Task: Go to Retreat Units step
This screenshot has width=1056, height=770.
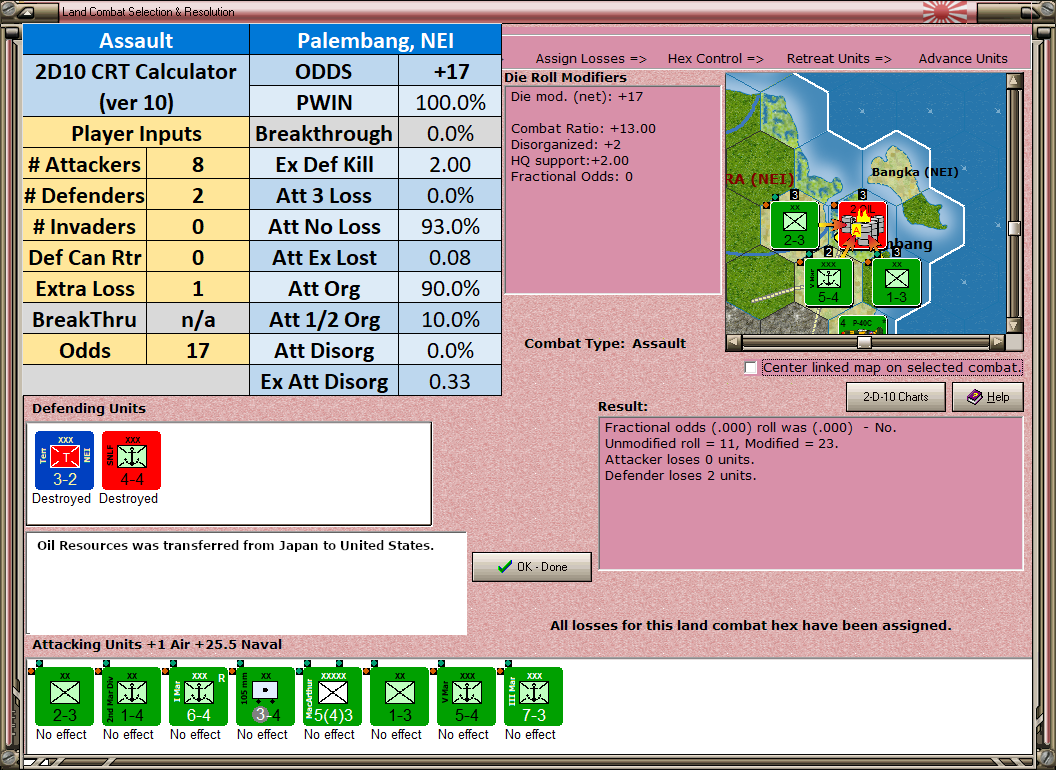Action: tap(839, 59)
